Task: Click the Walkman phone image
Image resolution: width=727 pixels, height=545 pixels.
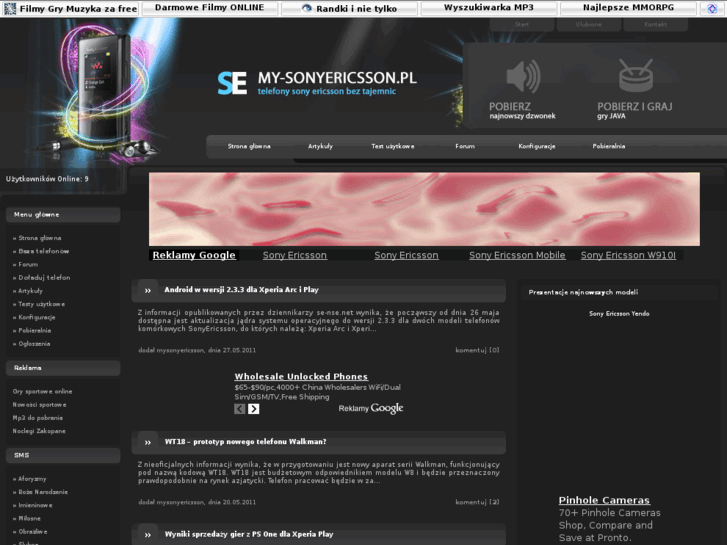Action: 103,93
